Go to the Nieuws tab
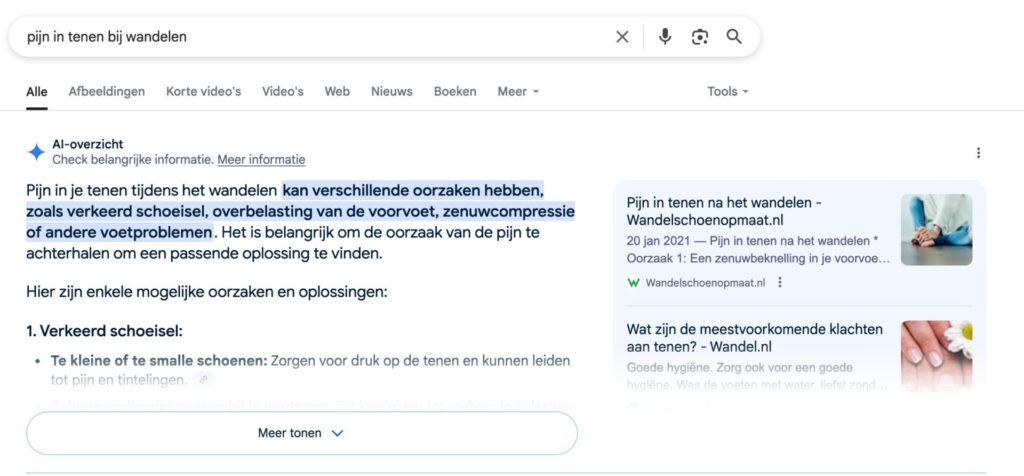 (392, 91)
